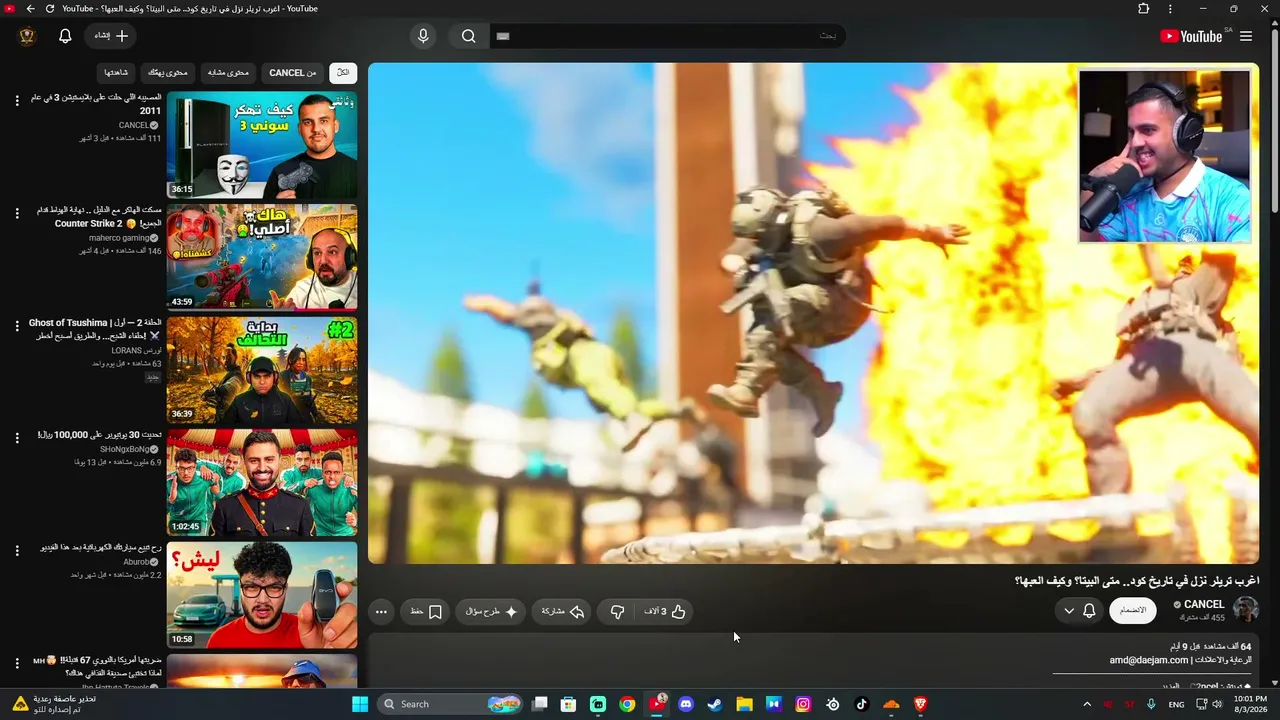Open Task View on the taskbar
1280x720 pixels.
[540, 704]
